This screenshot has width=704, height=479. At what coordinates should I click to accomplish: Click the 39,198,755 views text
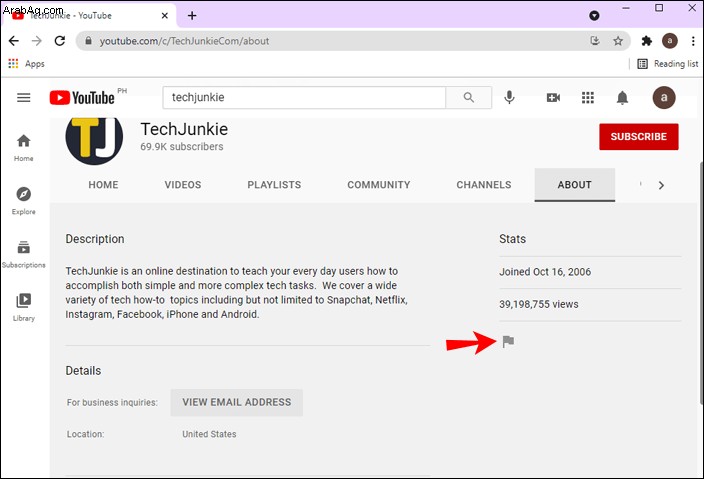coord(539,304)
